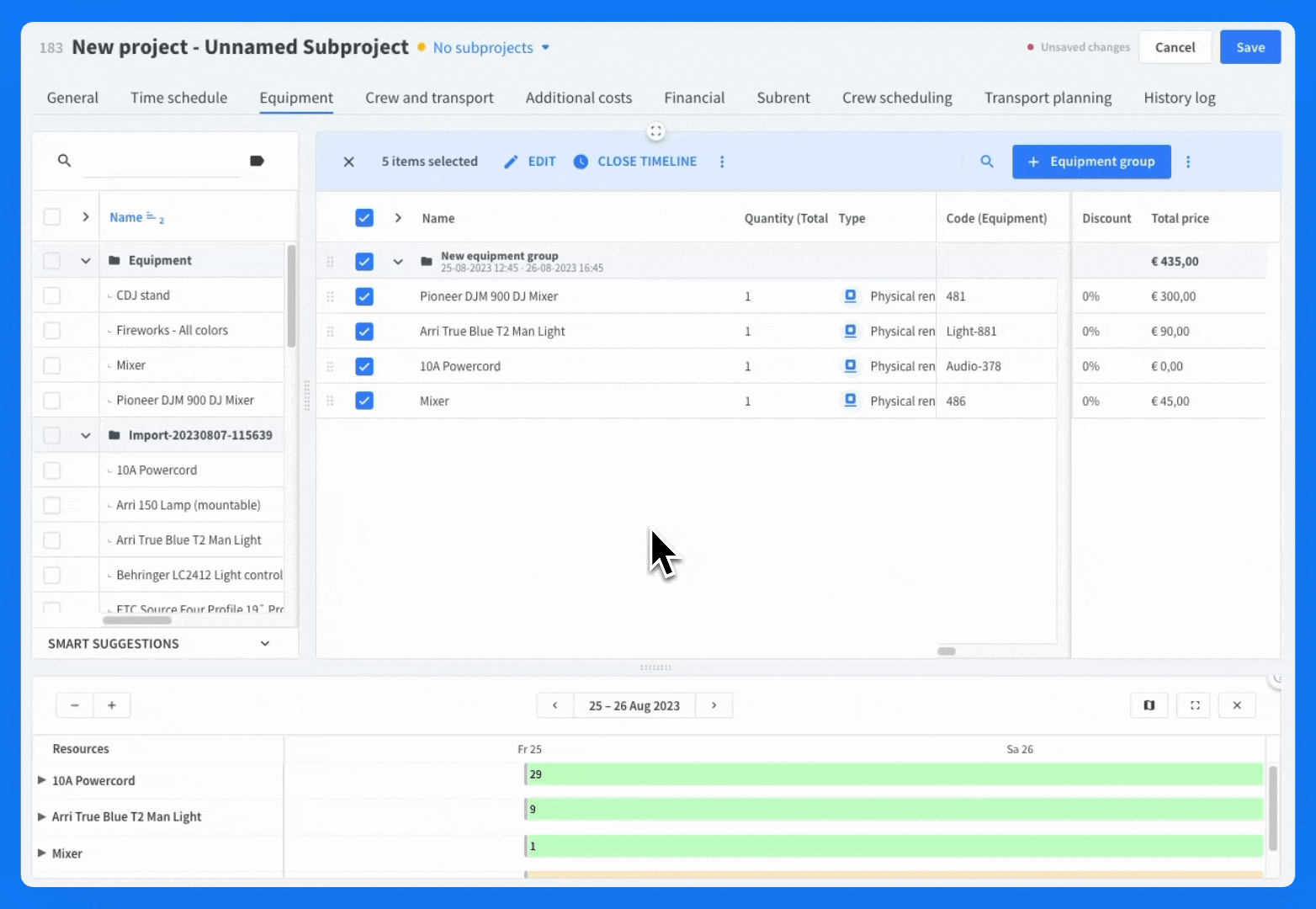Viewport: 1316px width, 909px height.
Task: Zoom out timeline with minus button
Action: click(75, 705)
